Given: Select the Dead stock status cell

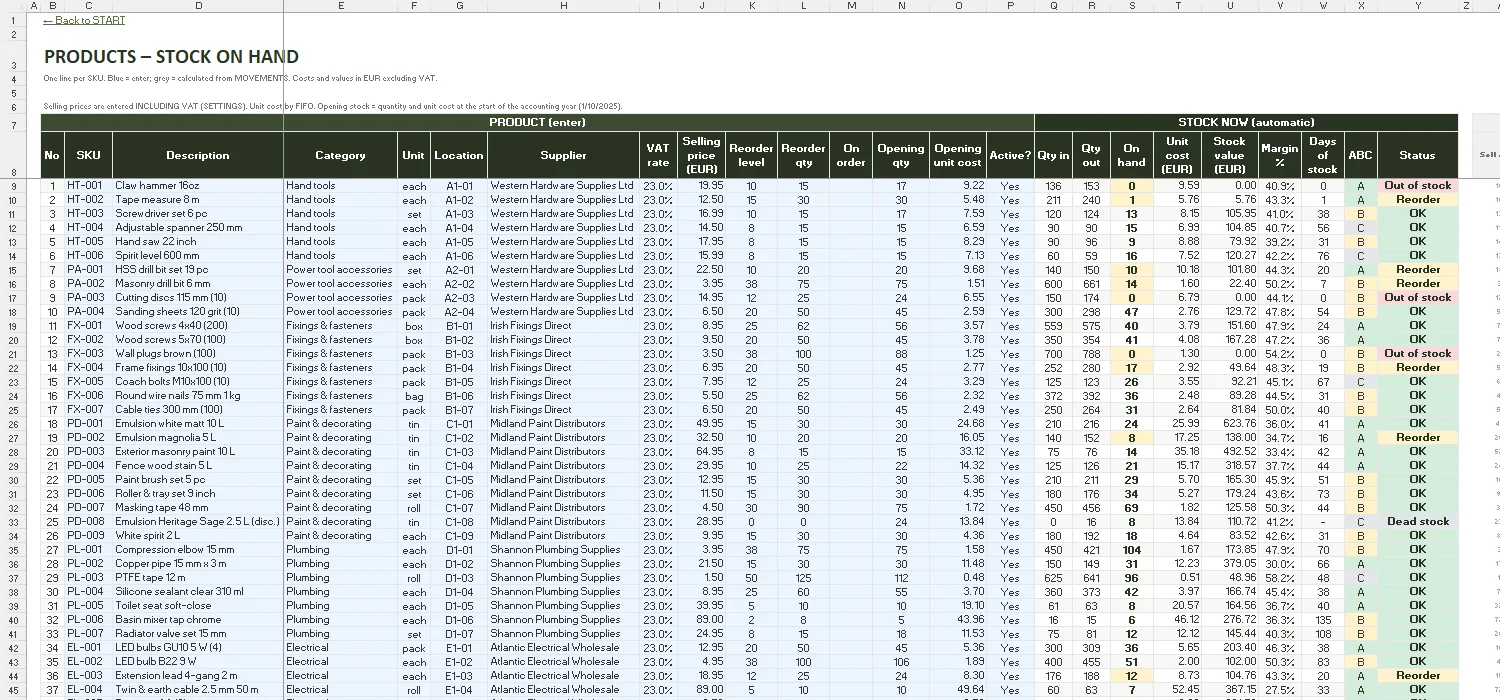Looking at the screenshot, I should click(x=1417, y=522).
